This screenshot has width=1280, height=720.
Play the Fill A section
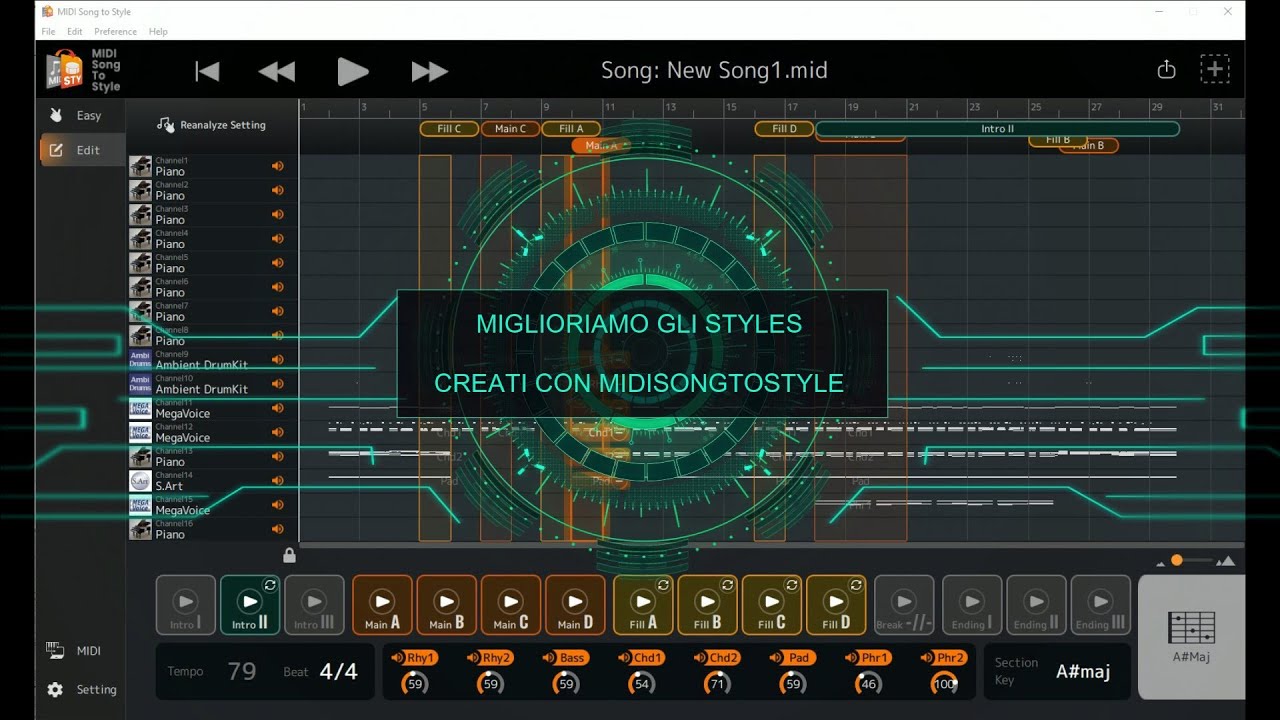(643, 605)
